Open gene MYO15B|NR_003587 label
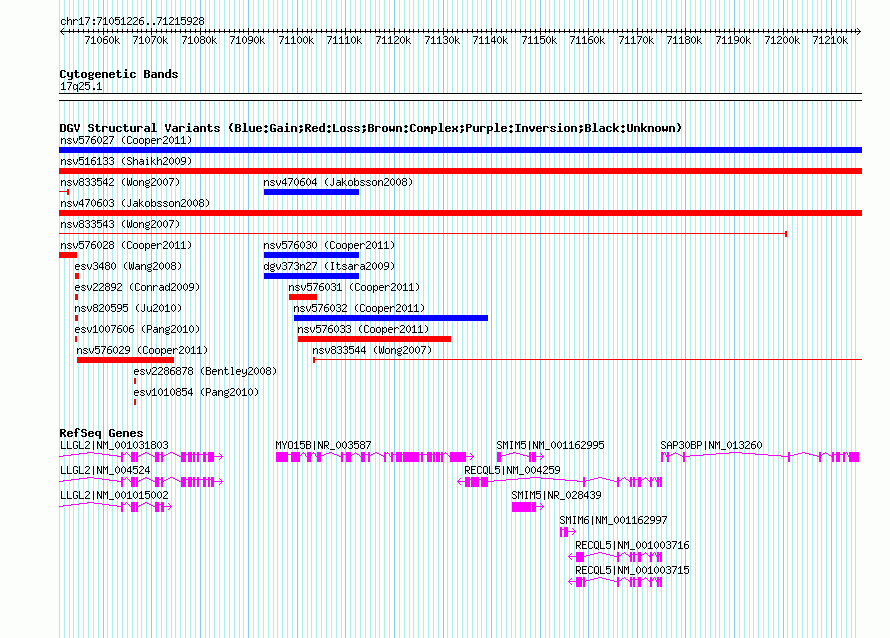This screenshot has height=638, width=890. pos(324,446)
